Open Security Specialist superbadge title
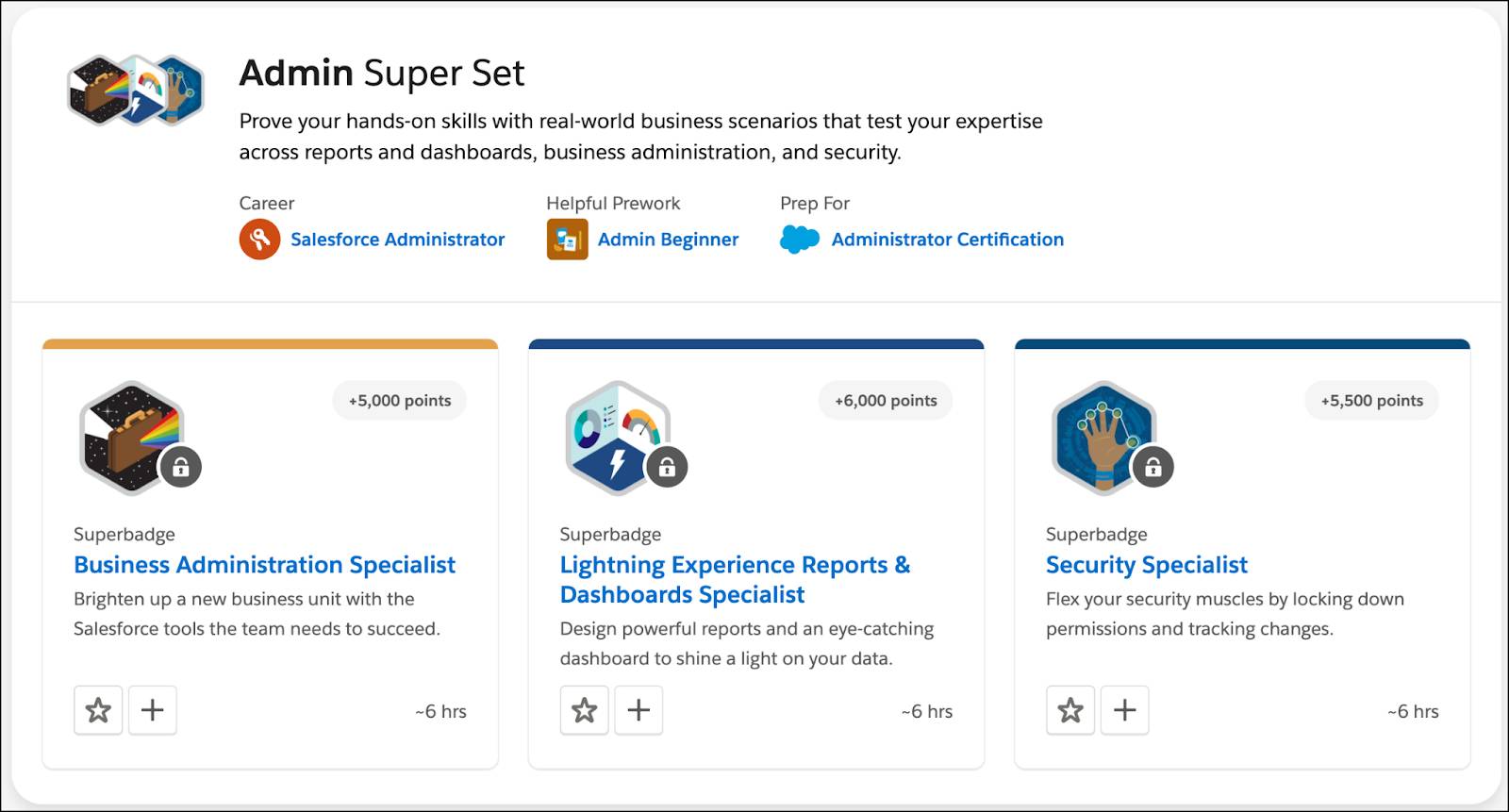 pos(1147,565)
